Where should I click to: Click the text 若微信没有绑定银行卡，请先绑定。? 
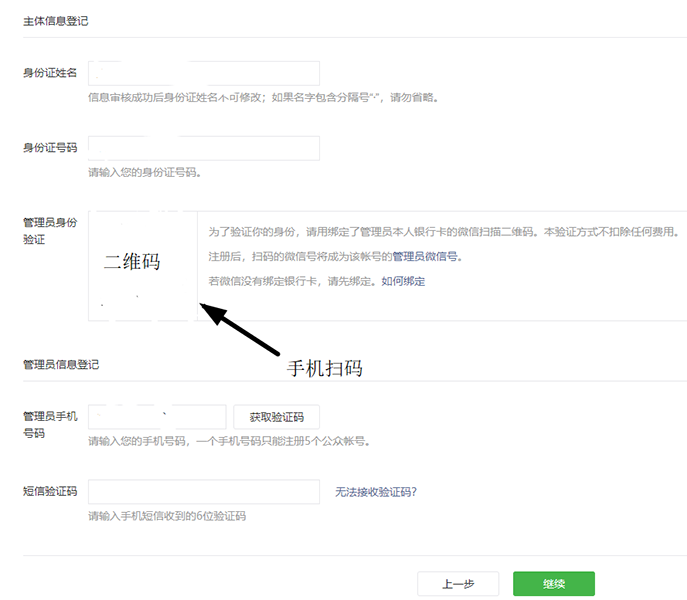(x=292, y=281)
